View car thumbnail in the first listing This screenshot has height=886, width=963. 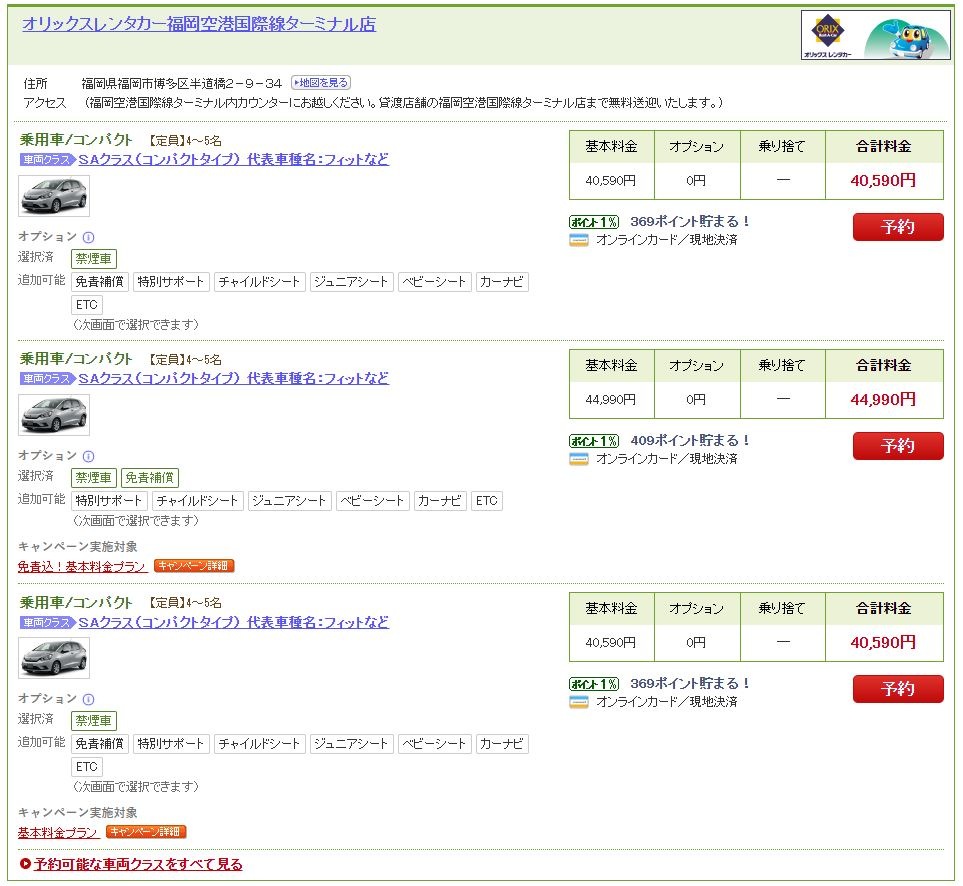click(54, 196)
